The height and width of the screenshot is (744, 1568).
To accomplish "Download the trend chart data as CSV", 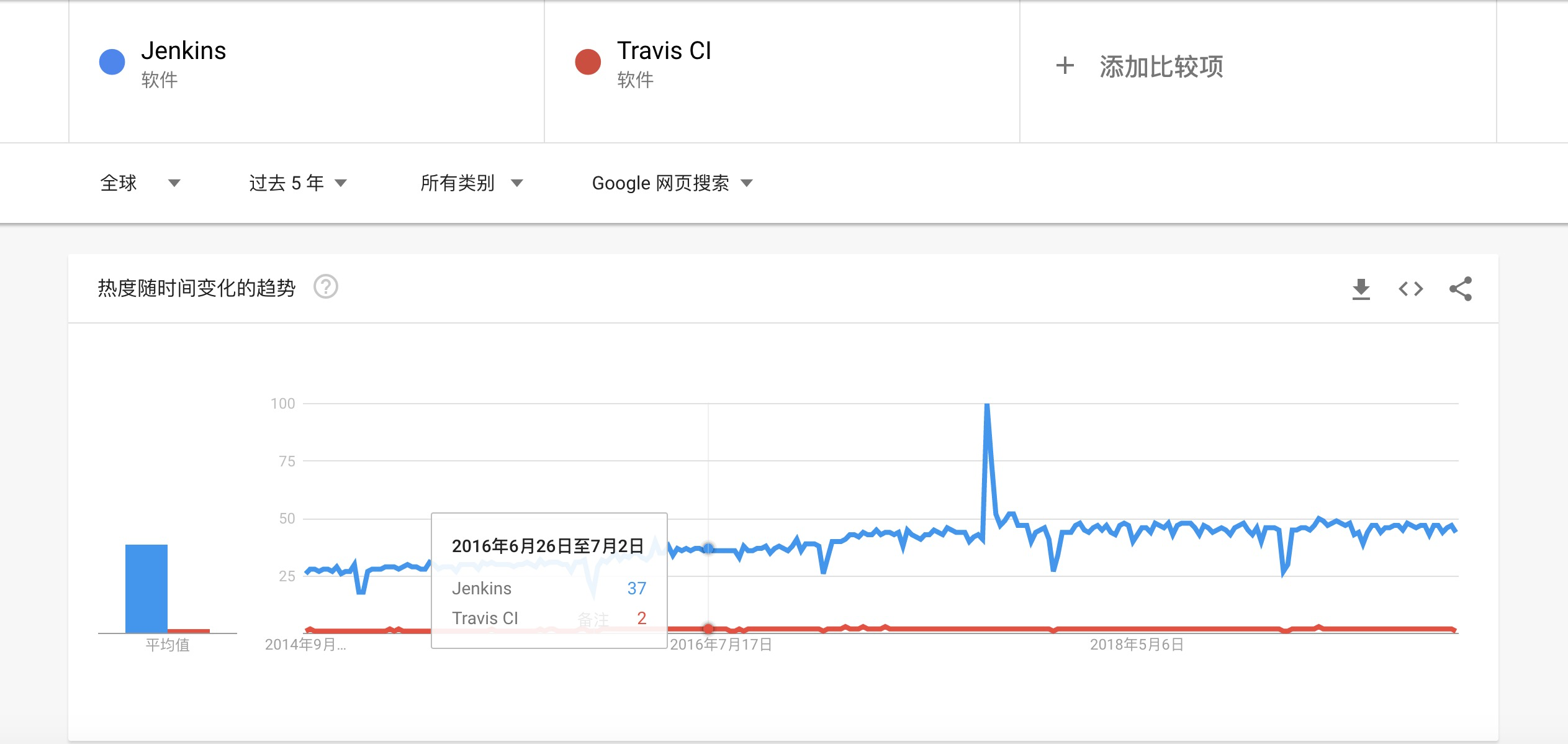I will [1361, 289].
